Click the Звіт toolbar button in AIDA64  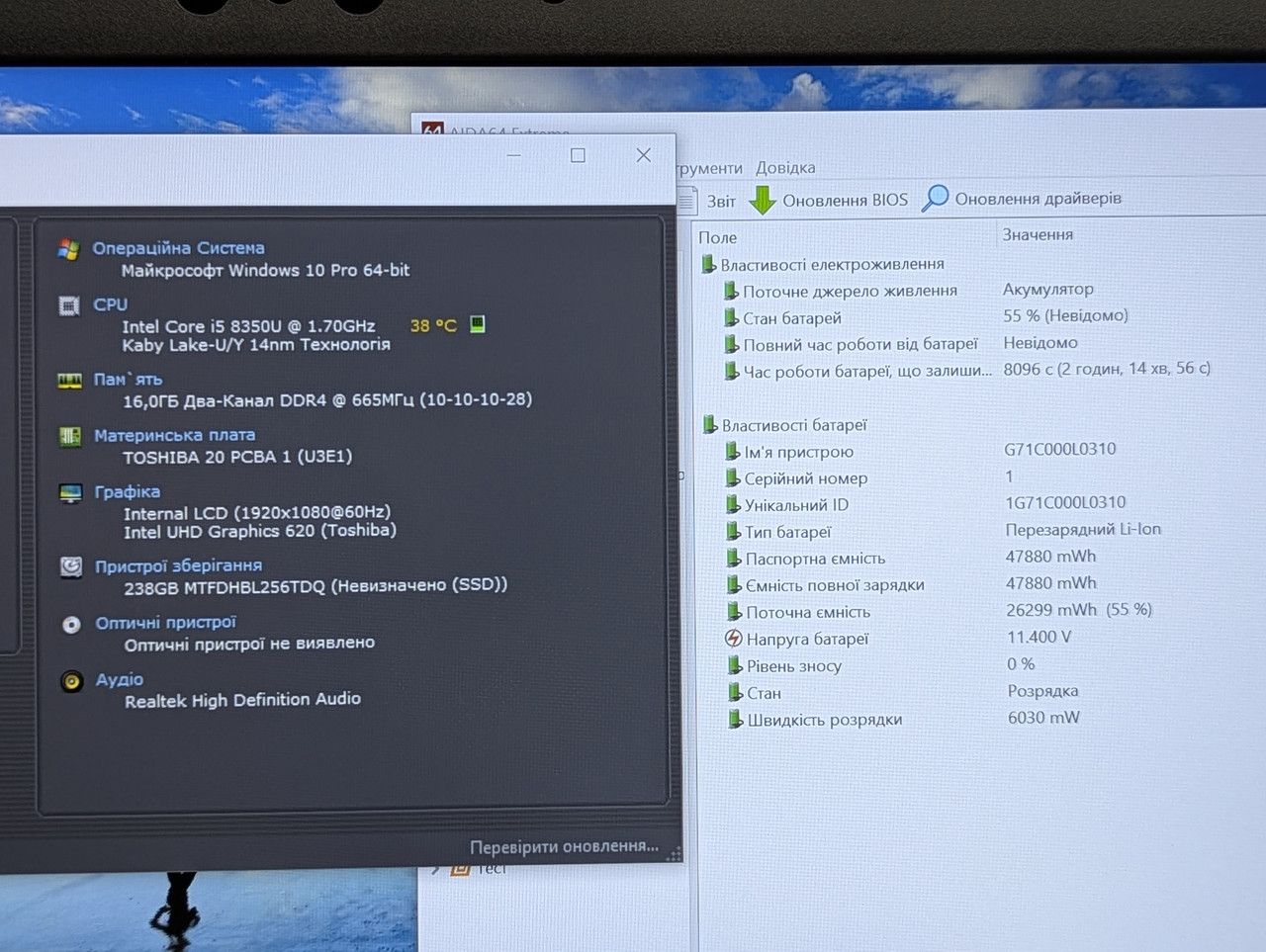pos(708,201)
